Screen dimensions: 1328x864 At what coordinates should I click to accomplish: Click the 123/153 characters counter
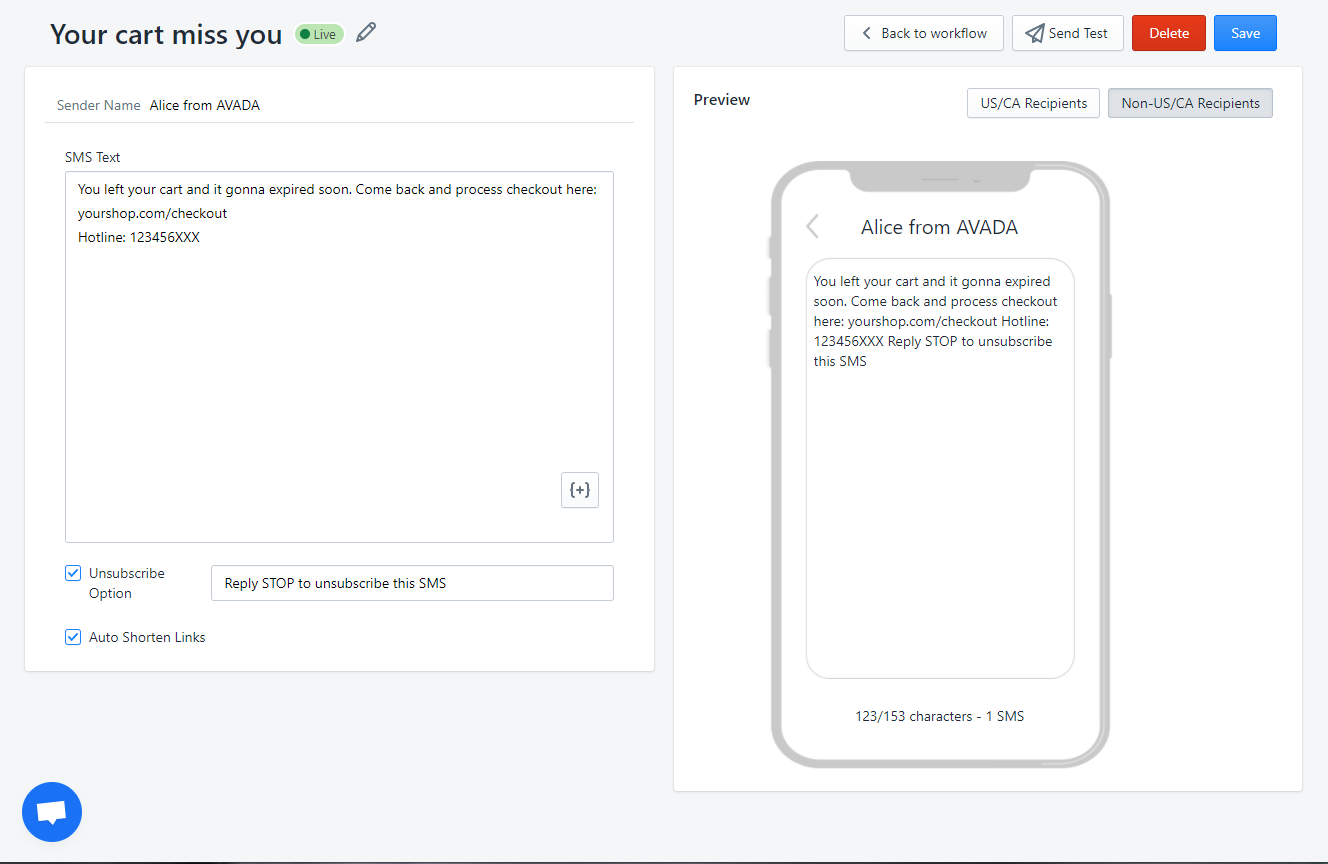(939, 716)
